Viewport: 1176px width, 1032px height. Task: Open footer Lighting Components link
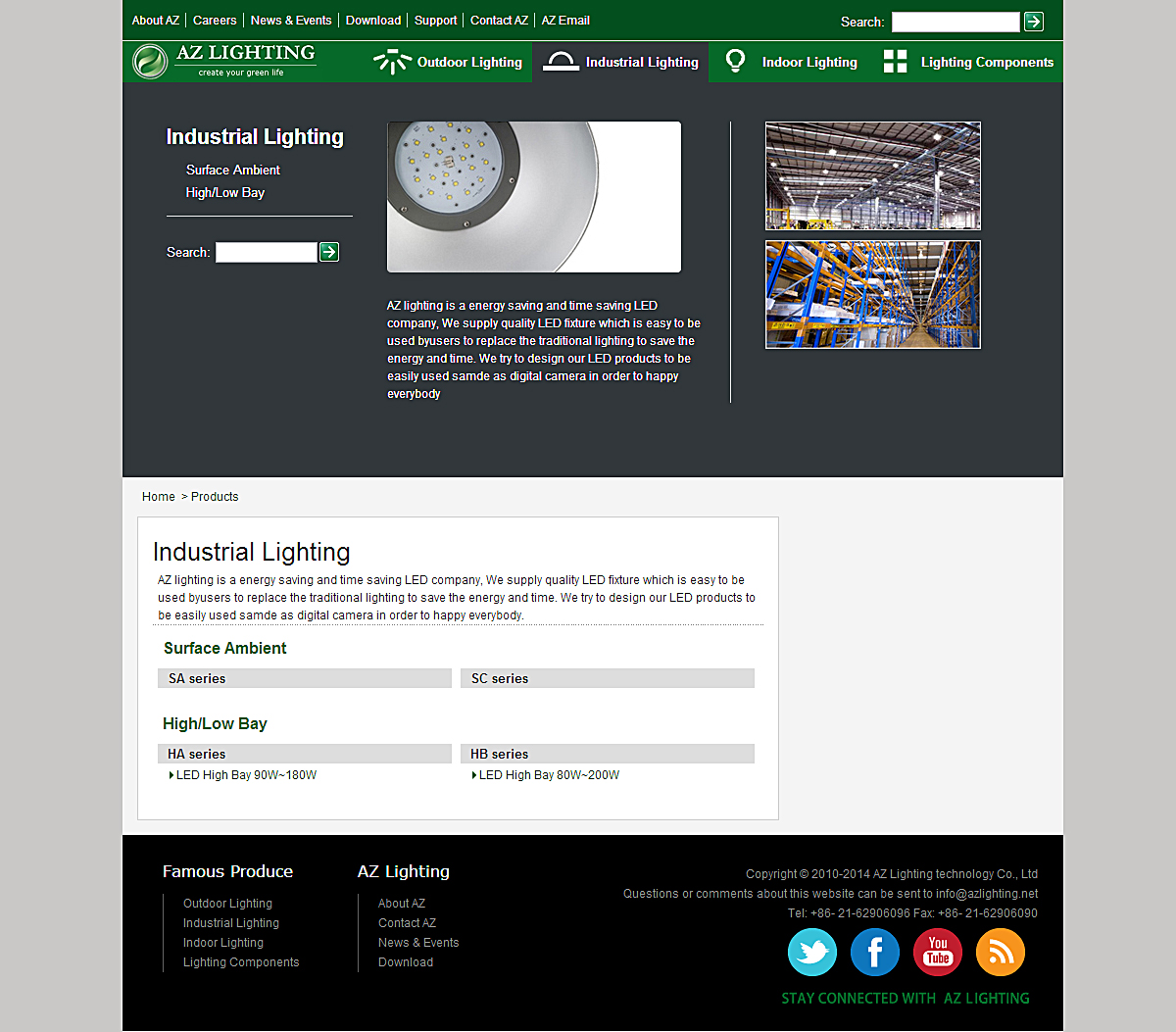point(241,962)
